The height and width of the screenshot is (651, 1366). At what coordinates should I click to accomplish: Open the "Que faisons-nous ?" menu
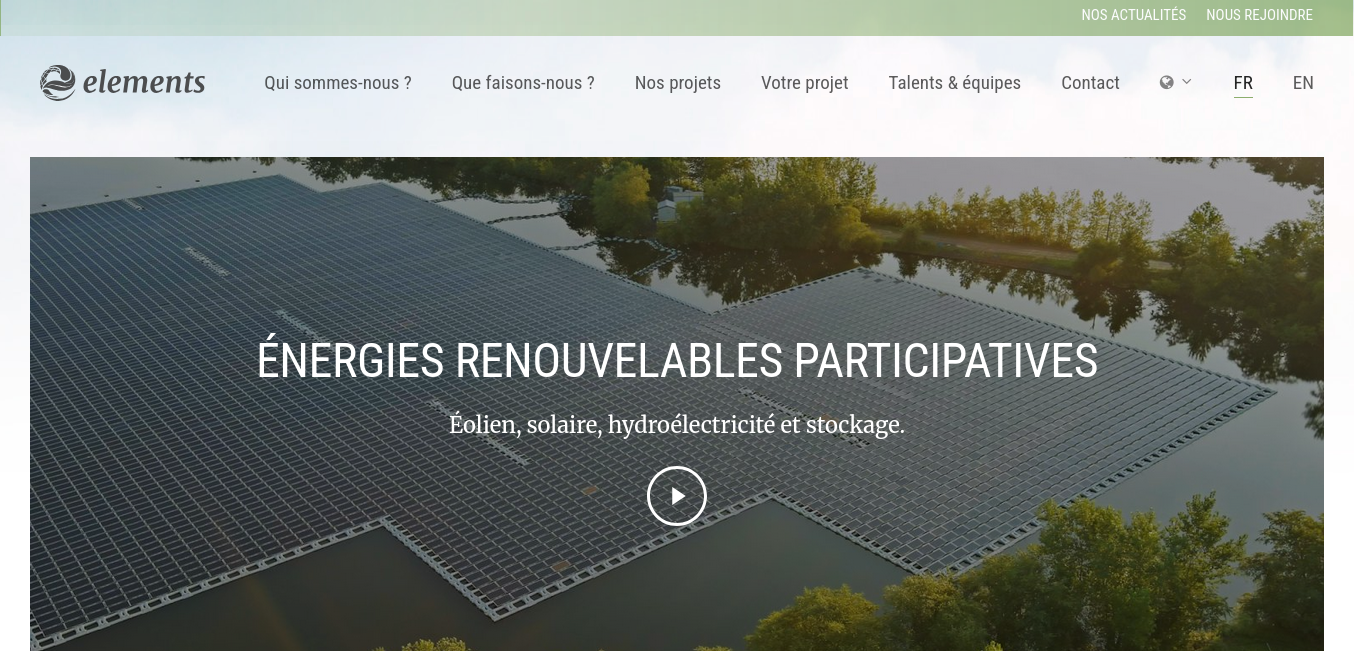point(523,83)
